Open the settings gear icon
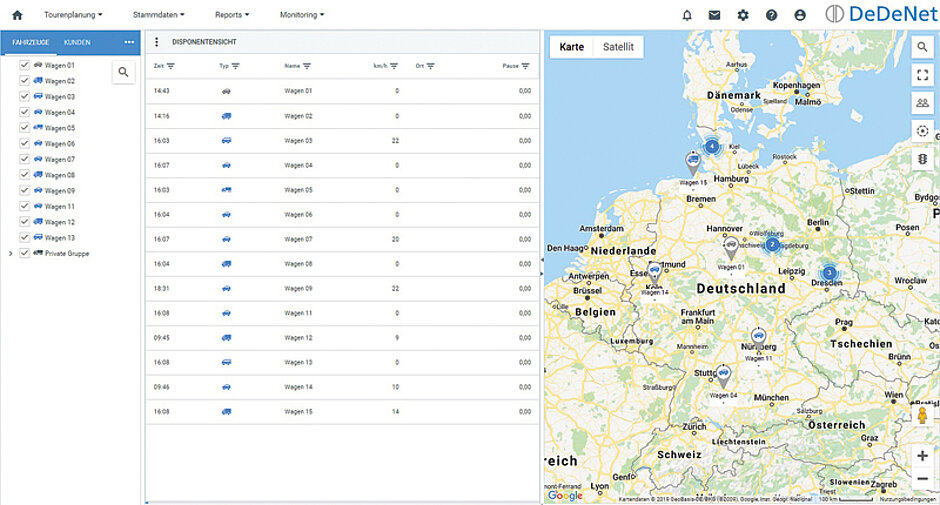This screenshot has height=505, width=940. point(743,15)
